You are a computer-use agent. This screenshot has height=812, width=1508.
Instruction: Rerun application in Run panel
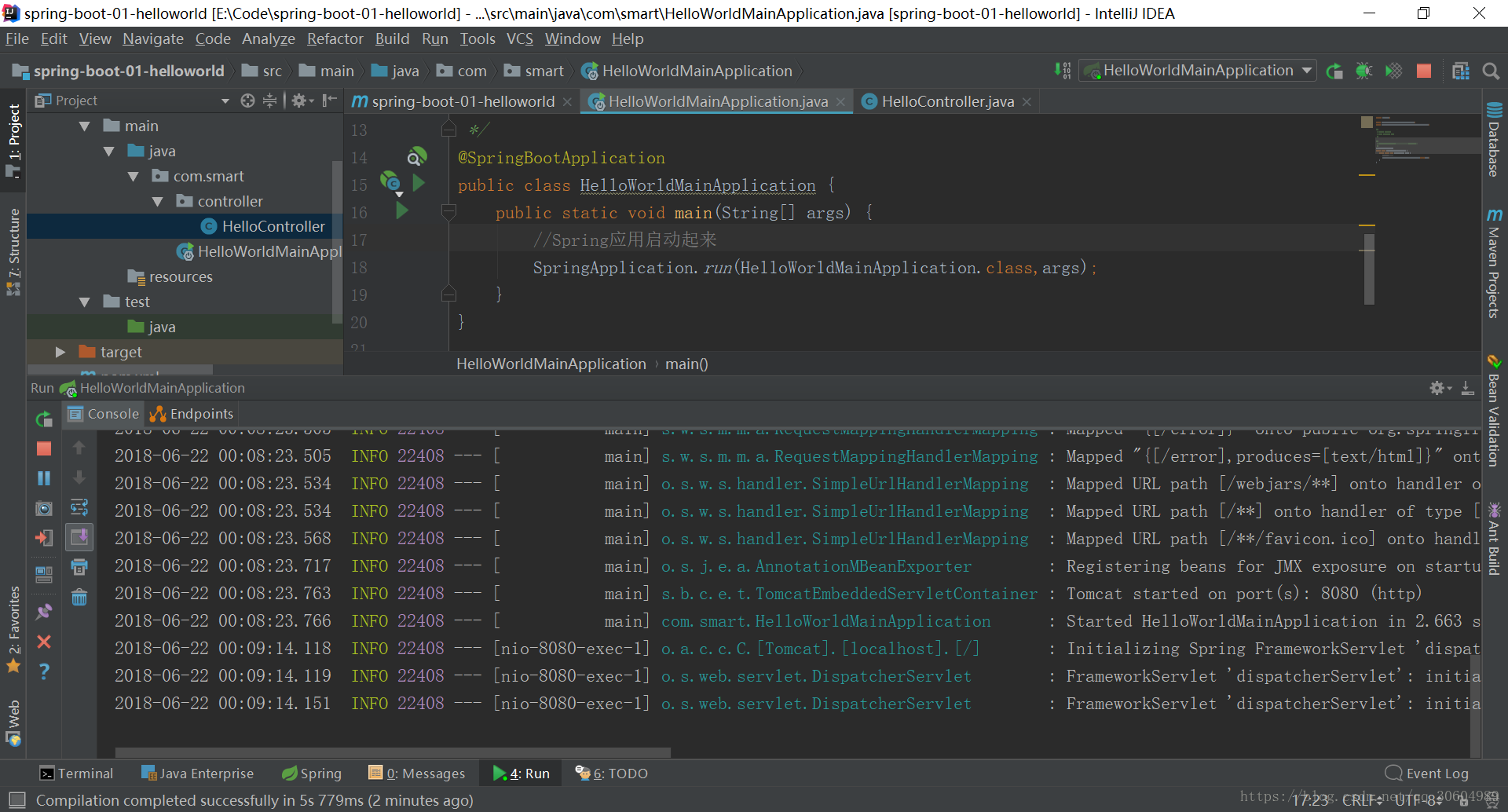point(44,419)
